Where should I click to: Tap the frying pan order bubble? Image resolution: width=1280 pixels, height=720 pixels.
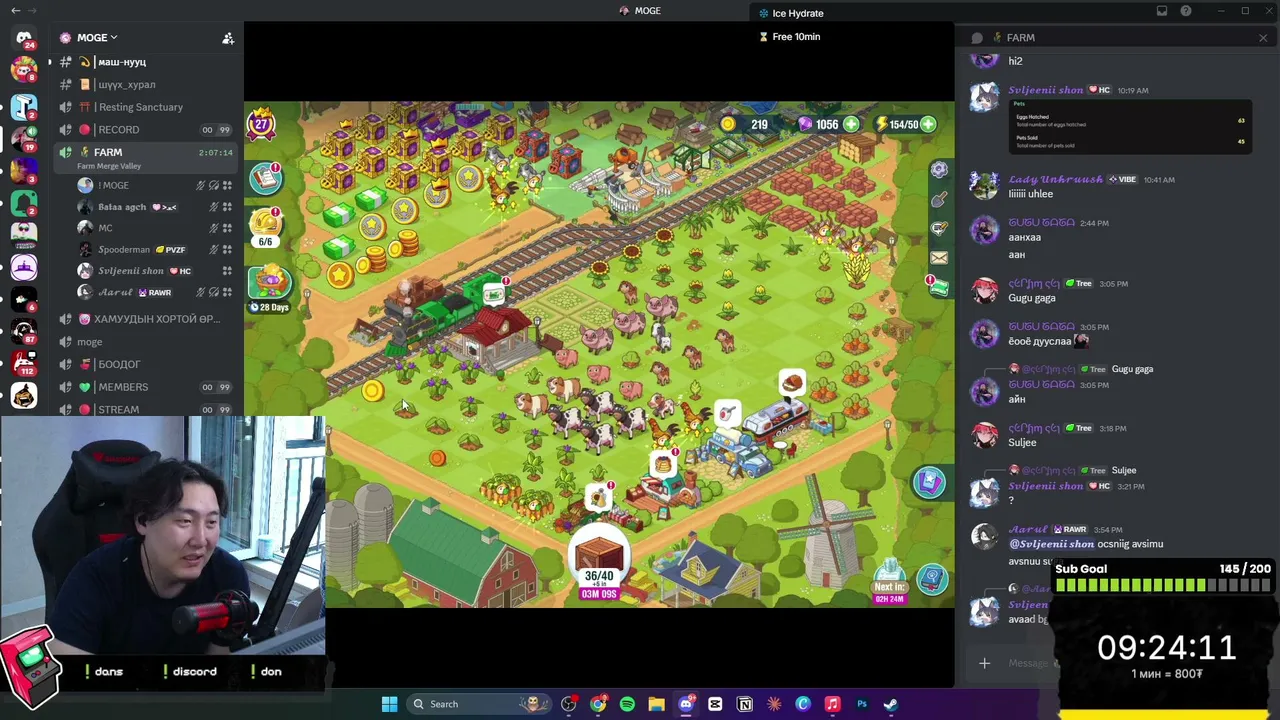tap(728, 412)
